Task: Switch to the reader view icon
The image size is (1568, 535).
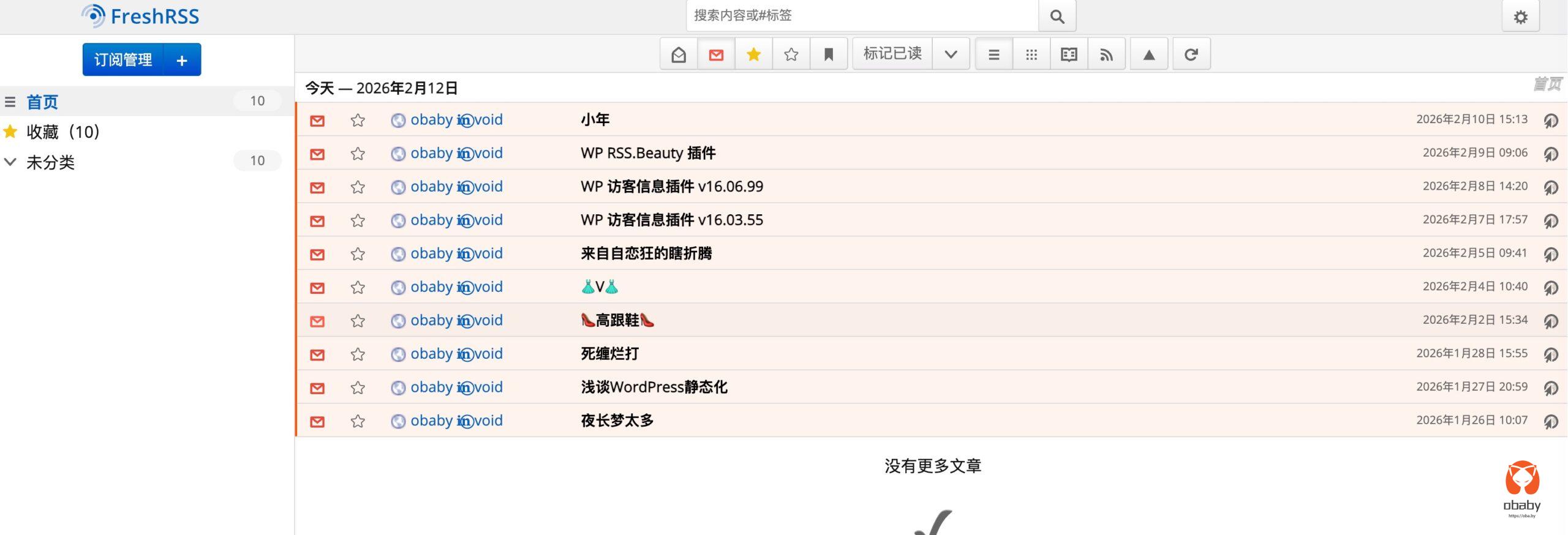Action: point(1069,54)
